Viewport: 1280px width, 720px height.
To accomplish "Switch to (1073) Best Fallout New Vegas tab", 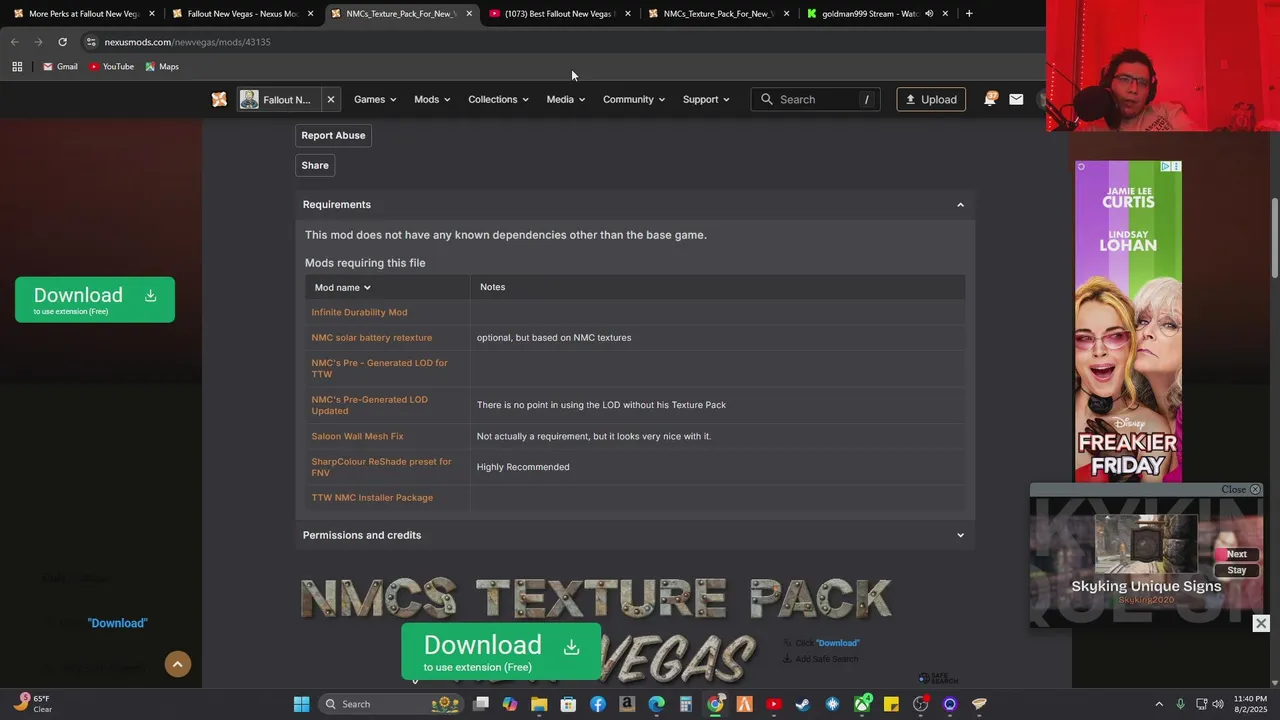I will click(560, 14).
